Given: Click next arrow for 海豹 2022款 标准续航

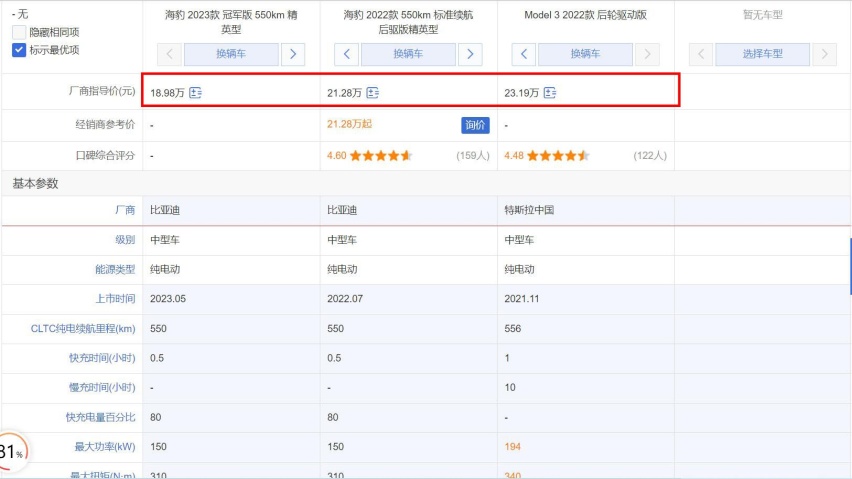Looking at the screenshot, I should 470,54.
